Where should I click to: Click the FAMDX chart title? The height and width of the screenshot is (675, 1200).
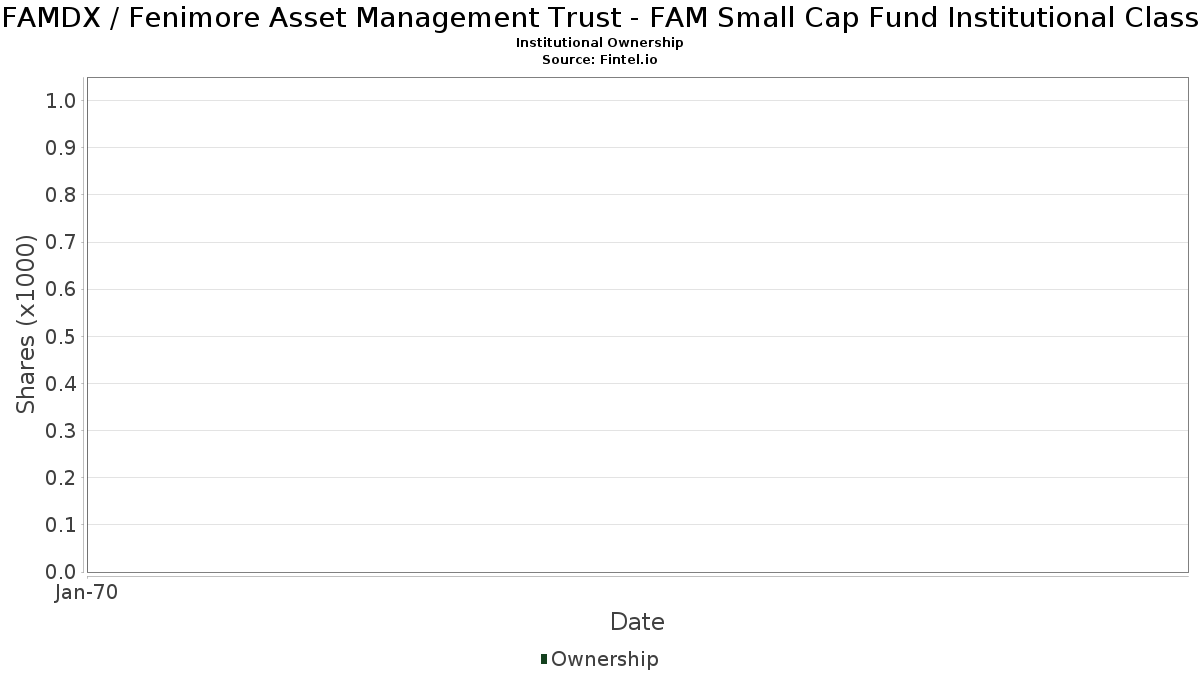coord(600,17)
